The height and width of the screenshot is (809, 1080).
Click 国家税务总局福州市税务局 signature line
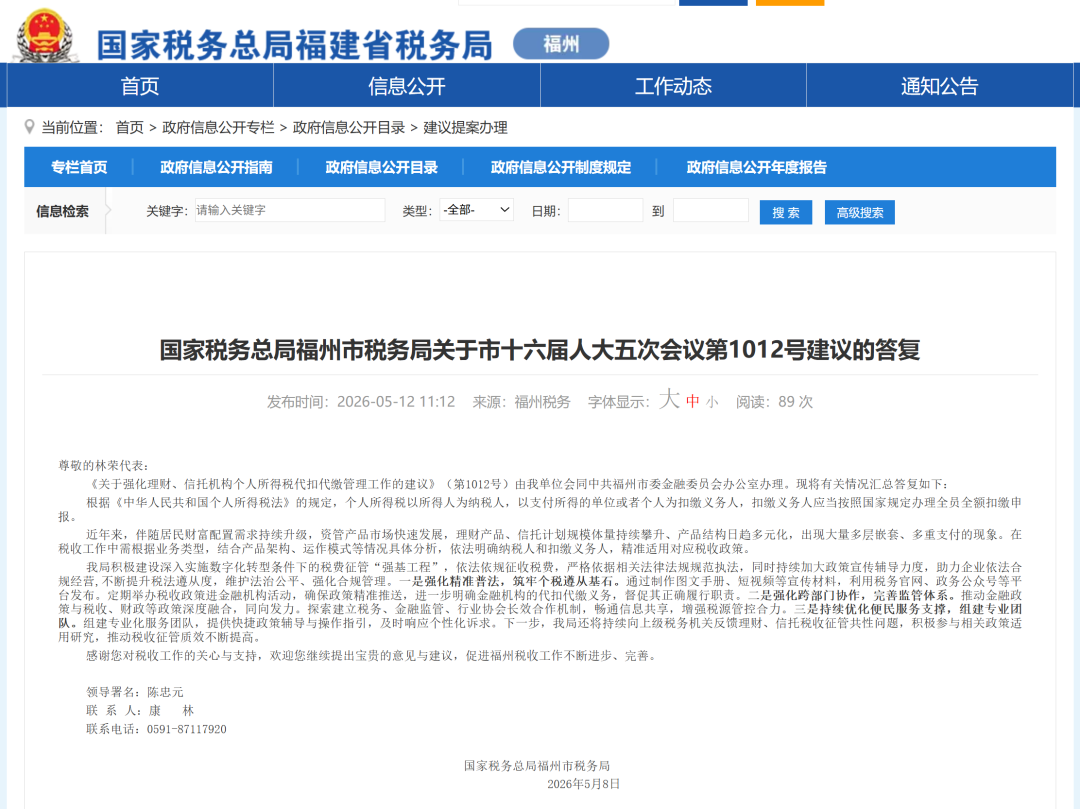pyautogui.click(x=537, y=766)
